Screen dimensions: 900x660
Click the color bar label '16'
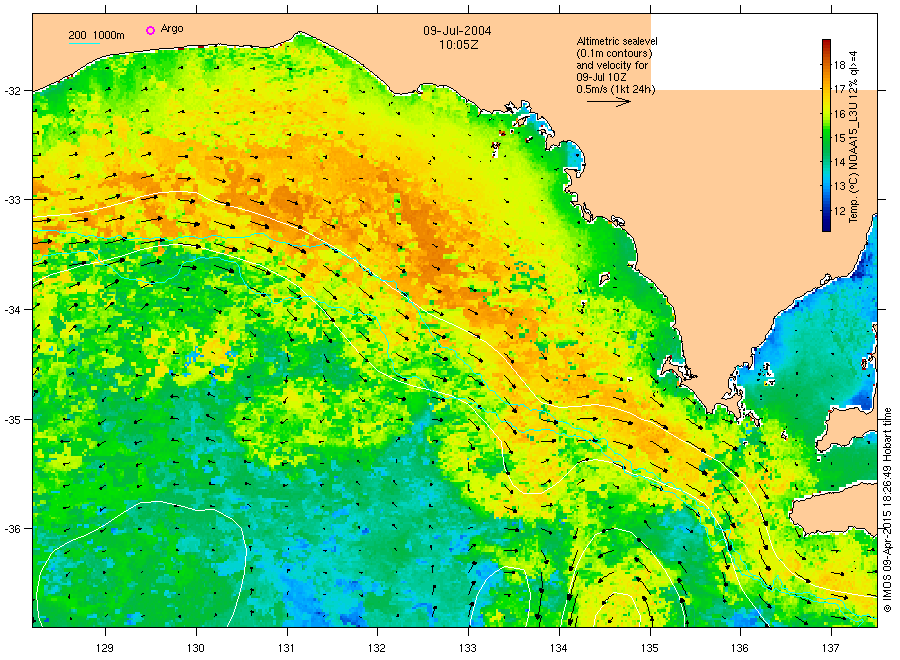pos(840,114)
